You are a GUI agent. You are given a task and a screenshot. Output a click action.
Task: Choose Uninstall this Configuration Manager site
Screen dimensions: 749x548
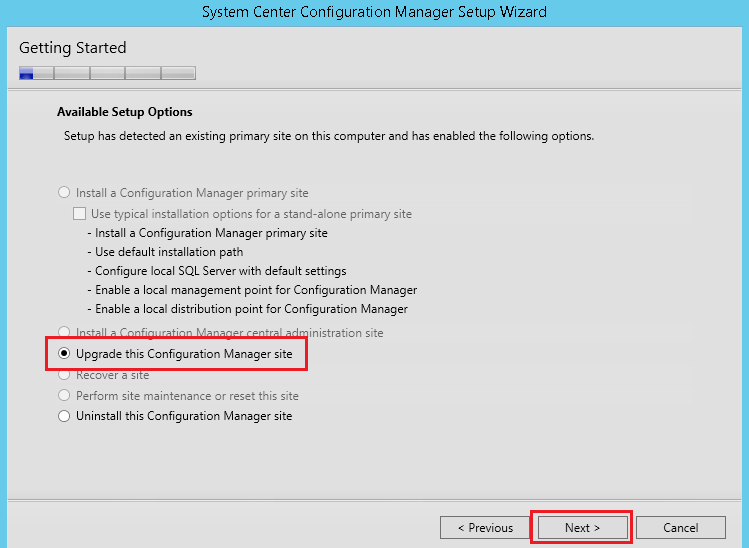pos(65,416)
